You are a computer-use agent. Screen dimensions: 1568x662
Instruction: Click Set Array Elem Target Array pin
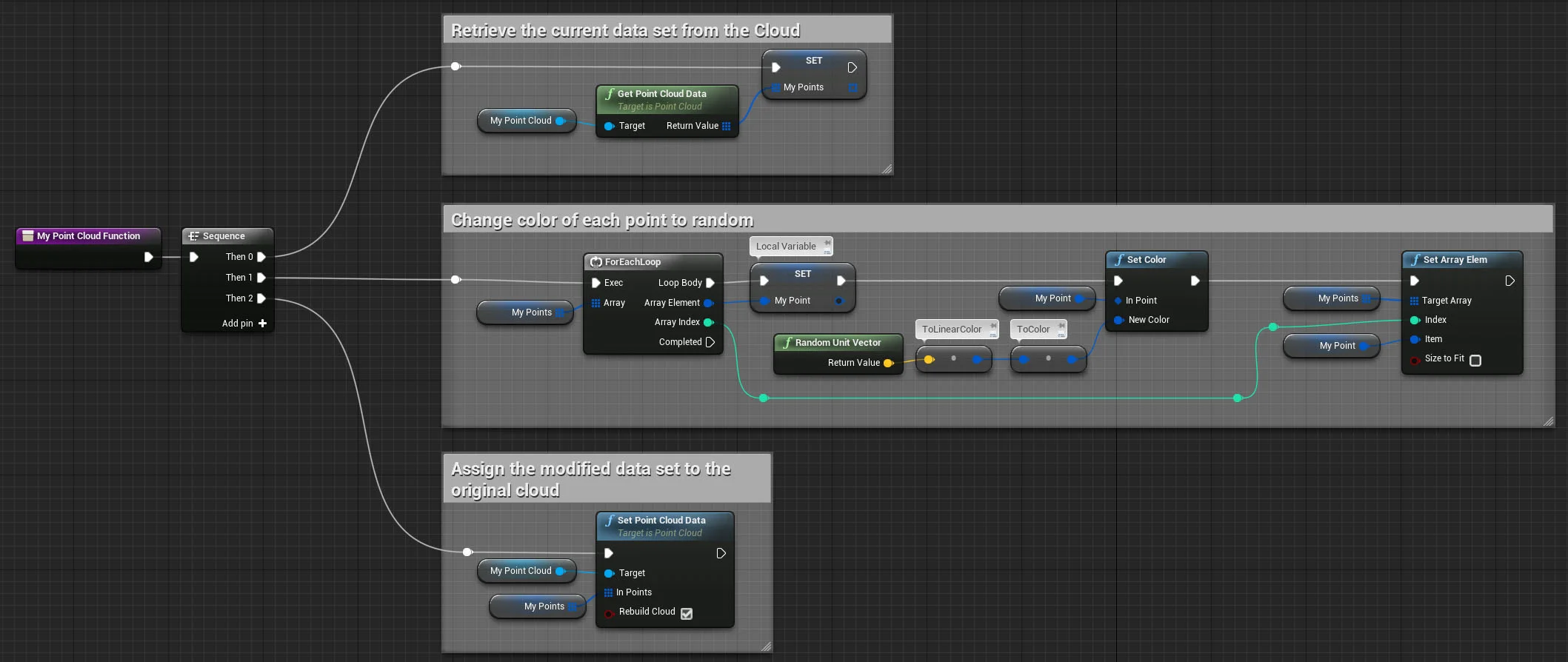coord(1414,301)
